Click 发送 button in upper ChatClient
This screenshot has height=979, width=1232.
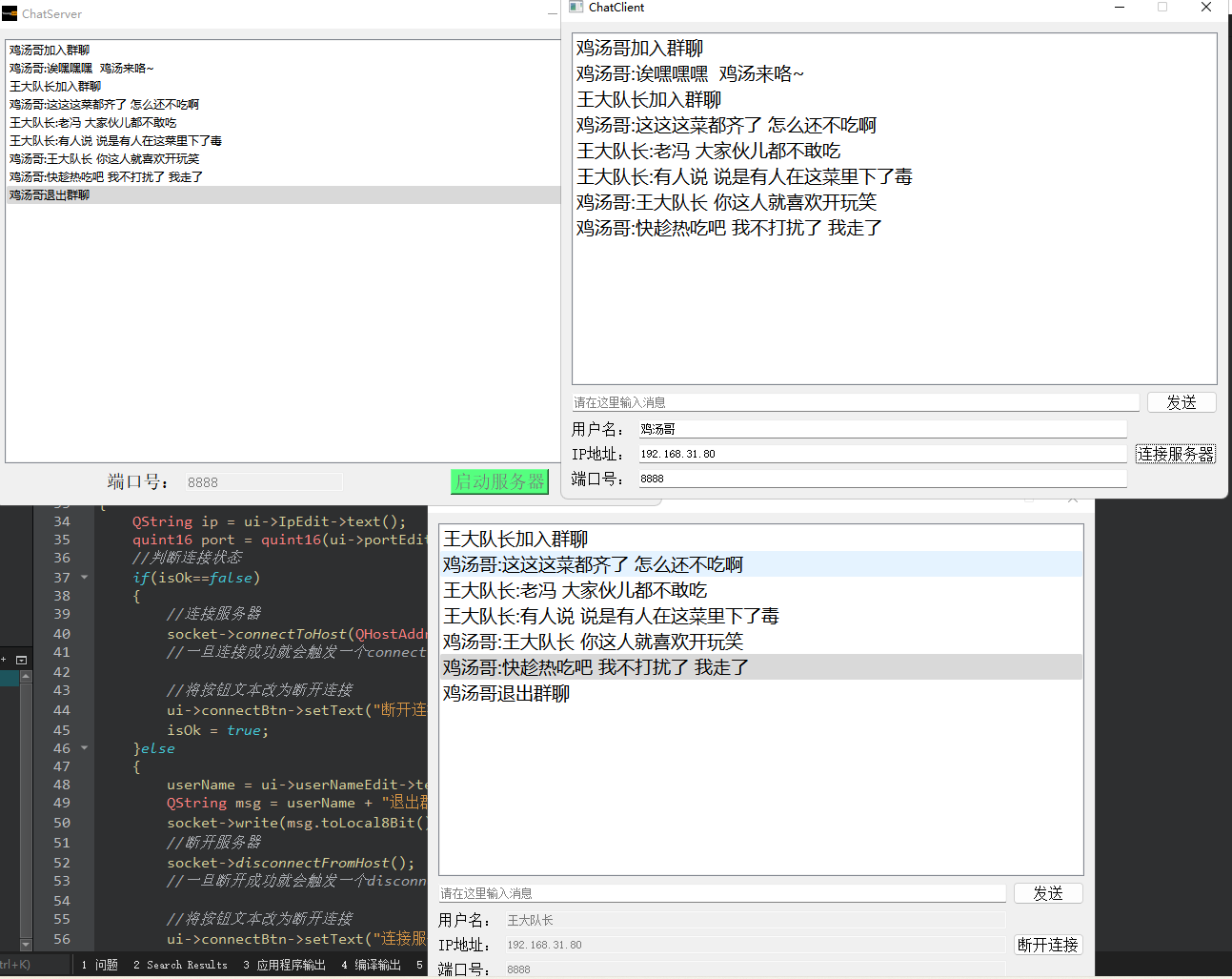tap(1182, 402)
